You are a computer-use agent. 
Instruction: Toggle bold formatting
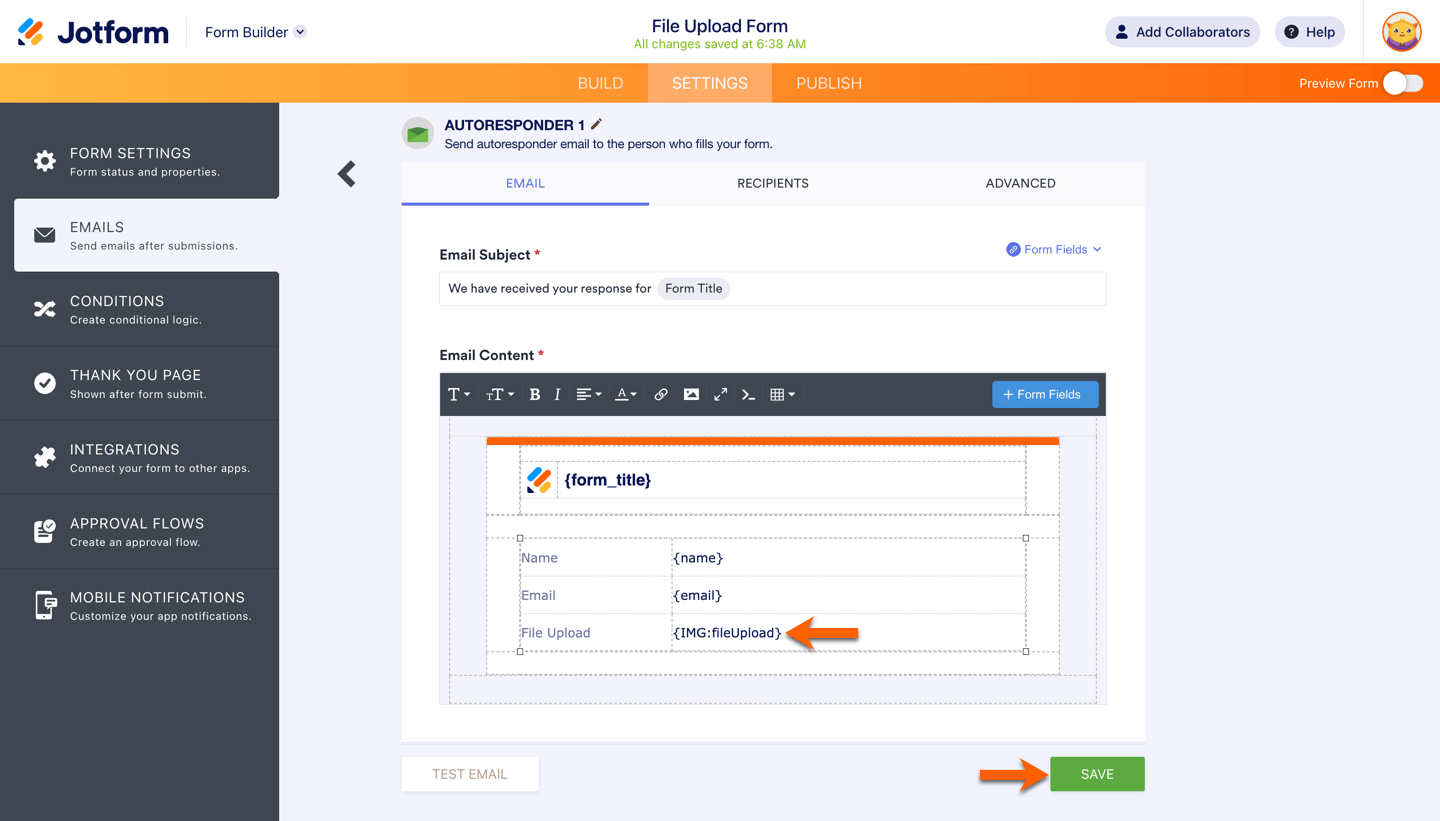tap(535, 394)
